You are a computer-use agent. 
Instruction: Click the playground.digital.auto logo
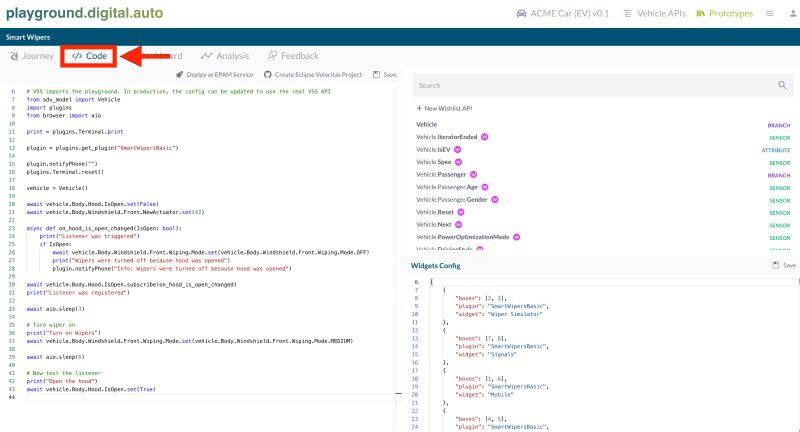tap(84, 13)
